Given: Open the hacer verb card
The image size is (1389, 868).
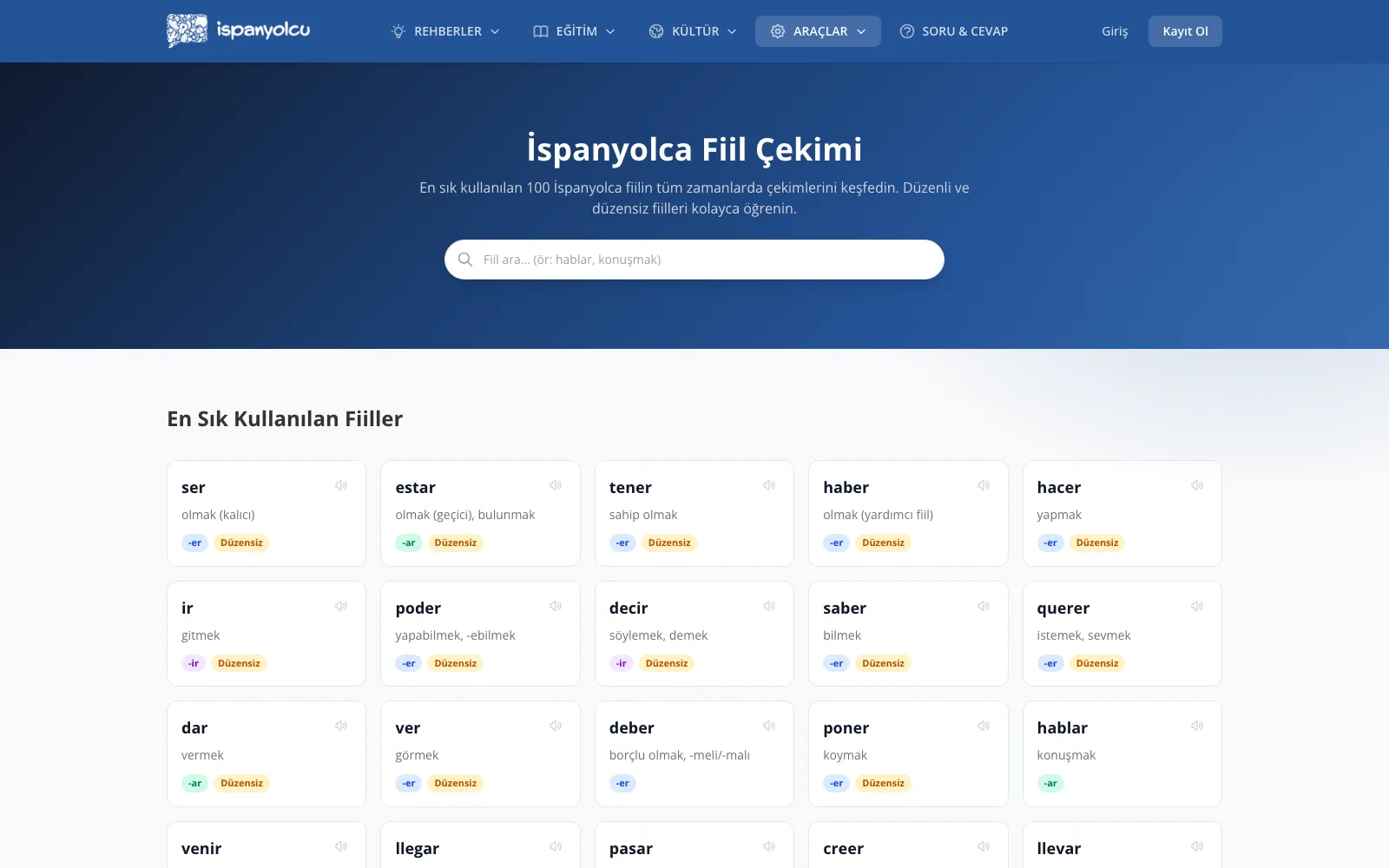Looking at the screenshot, I should coord(1122,513).
